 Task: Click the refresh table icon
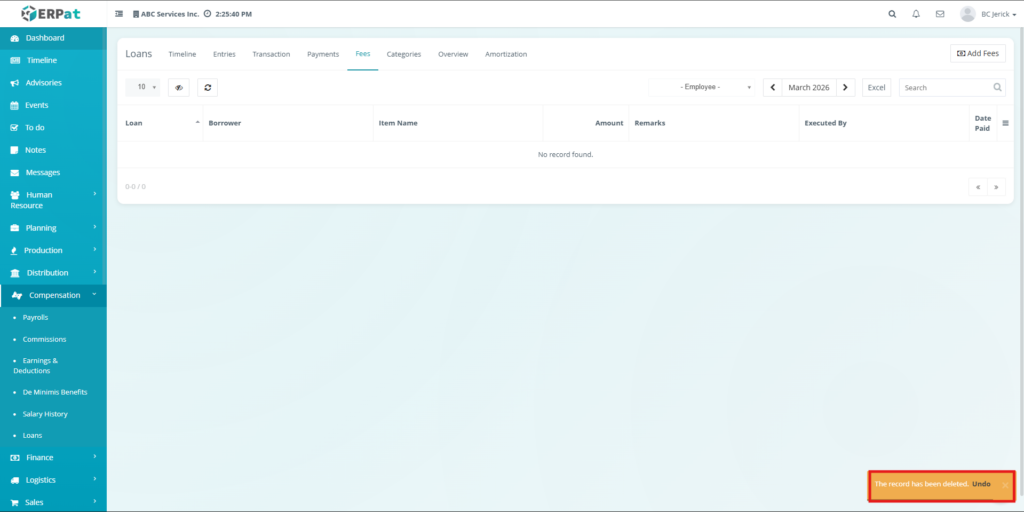(207, 88)
